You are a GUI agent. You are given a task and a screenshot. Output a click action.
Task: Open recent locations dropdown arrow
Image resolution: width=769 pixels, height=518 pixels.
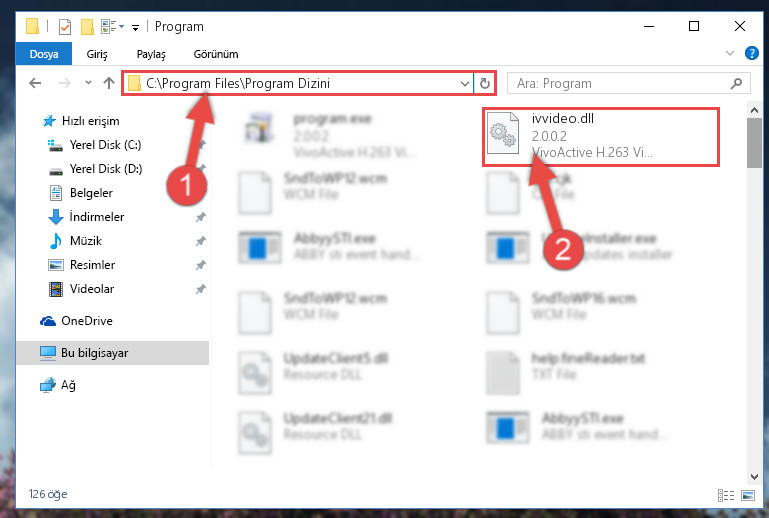tap(88, 82)
